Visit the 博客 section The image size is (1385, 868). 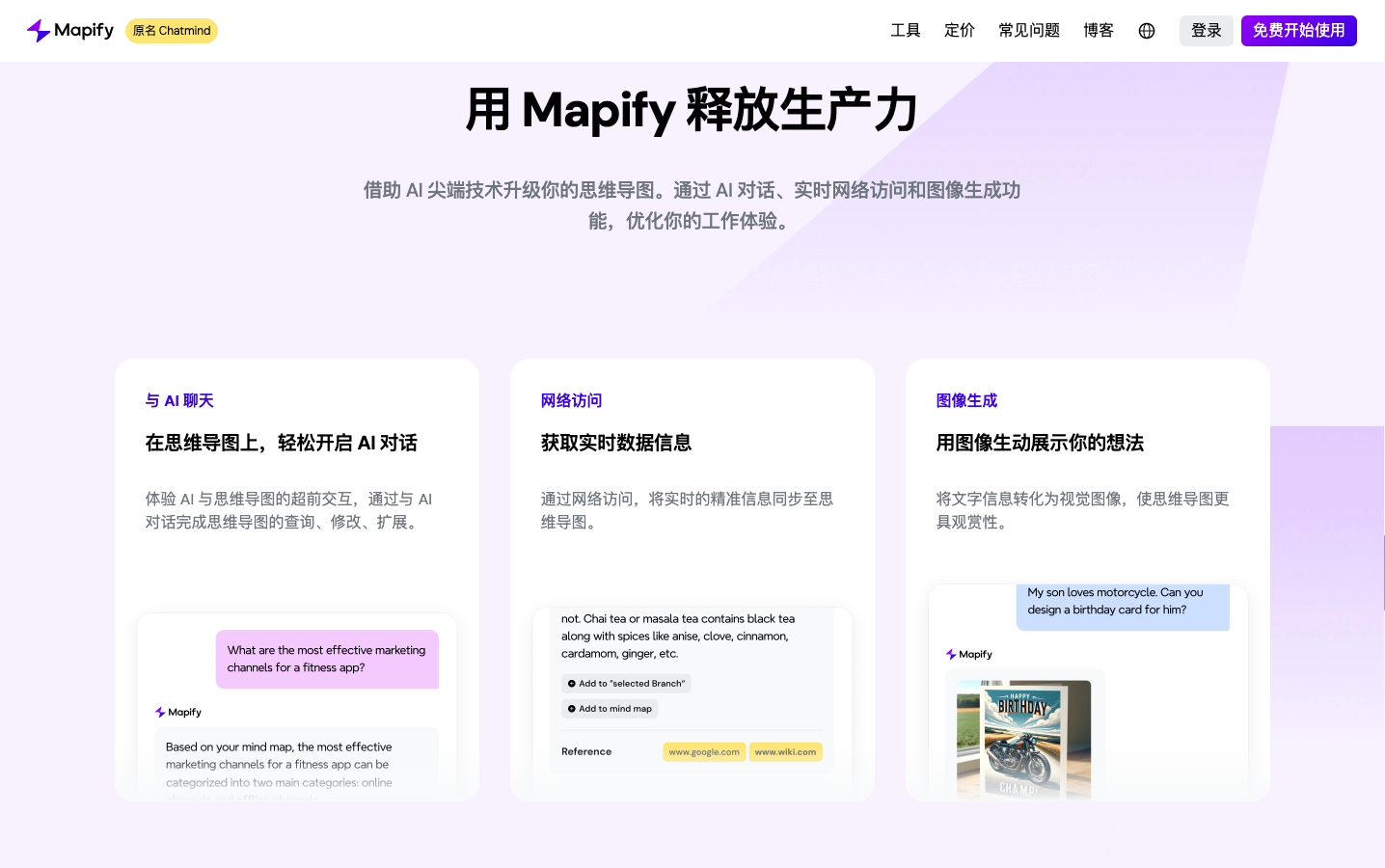point(1099,30)
